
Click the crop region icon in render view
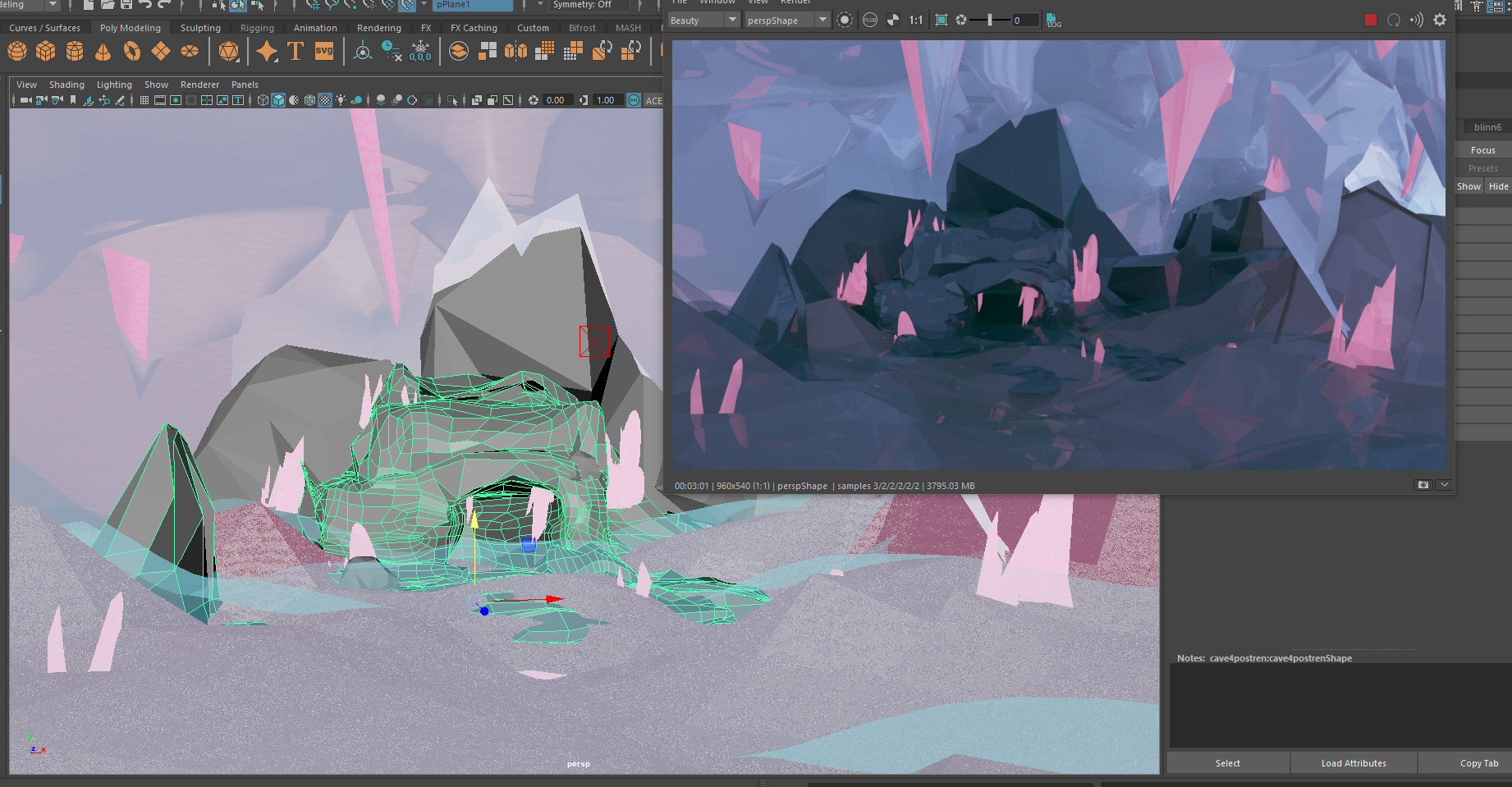(x=942, y=20)
